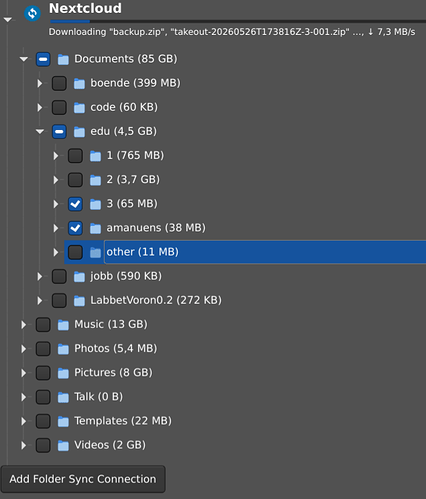
Task: Click the folder icon for "3 (65 MB)"
Action: (95, 204)
